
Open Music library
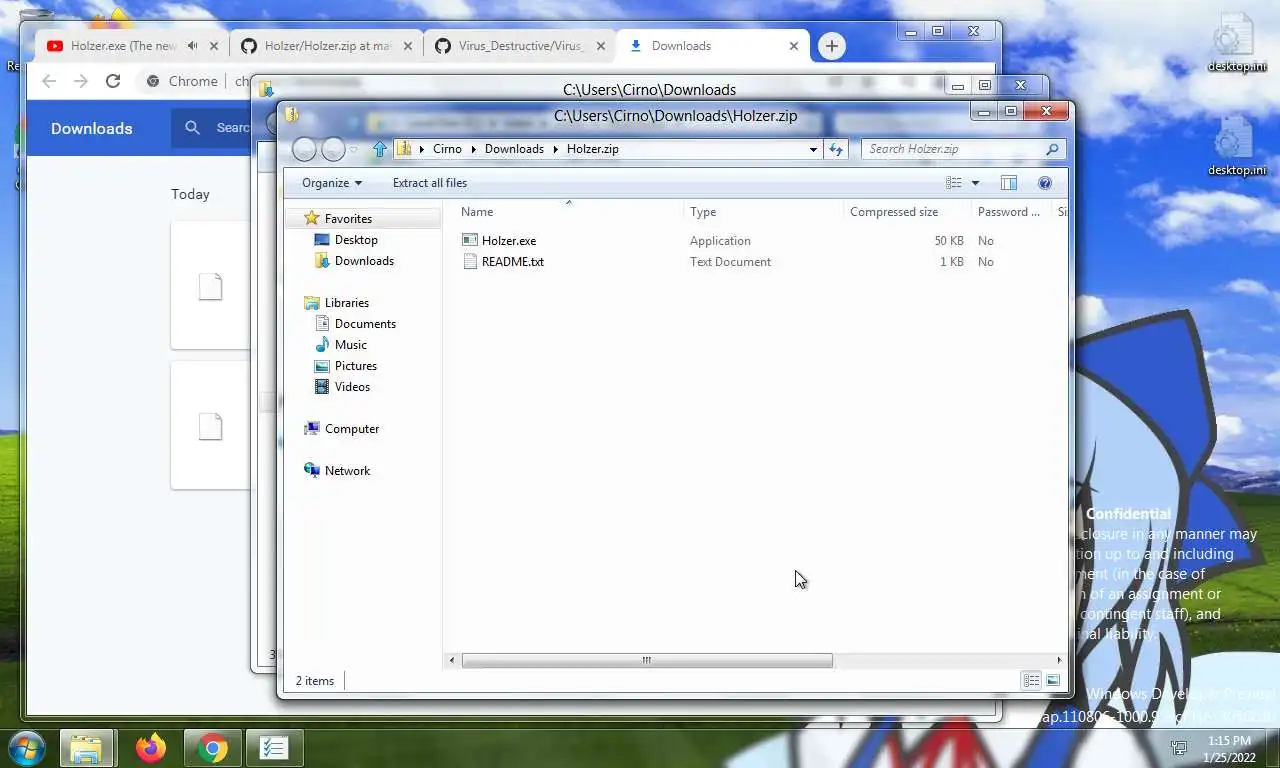[341, 345]
